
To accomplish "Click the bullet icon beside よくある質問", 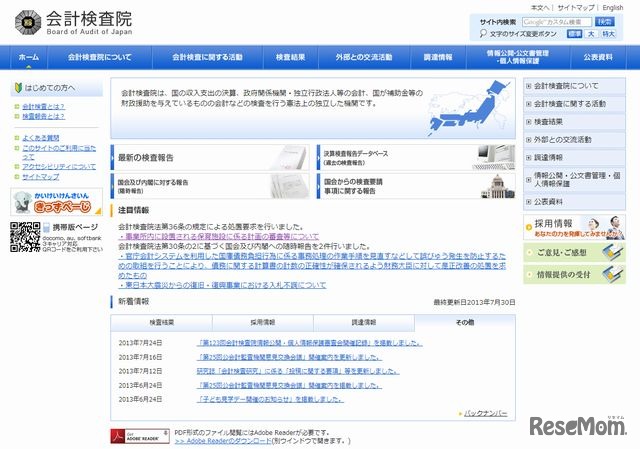I will [x=17, y=138].
